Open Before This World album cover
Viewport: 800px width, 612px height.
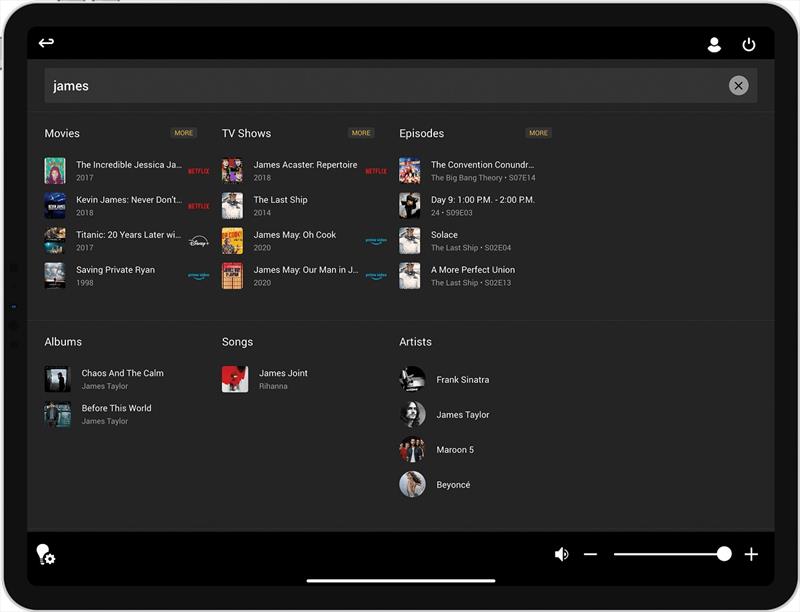58,414
